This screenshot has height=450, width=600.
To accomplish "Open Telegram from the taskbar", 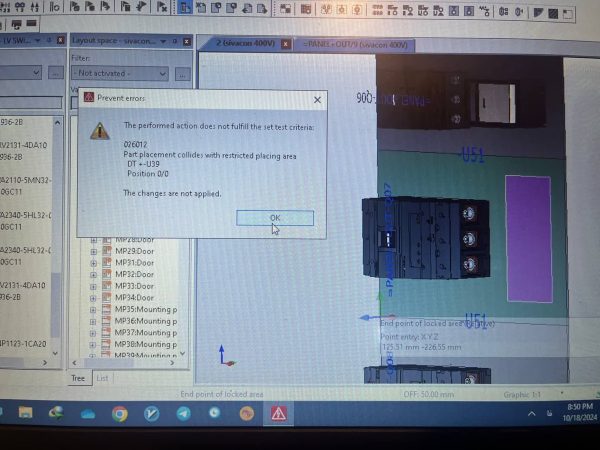I will coord(183,414).
